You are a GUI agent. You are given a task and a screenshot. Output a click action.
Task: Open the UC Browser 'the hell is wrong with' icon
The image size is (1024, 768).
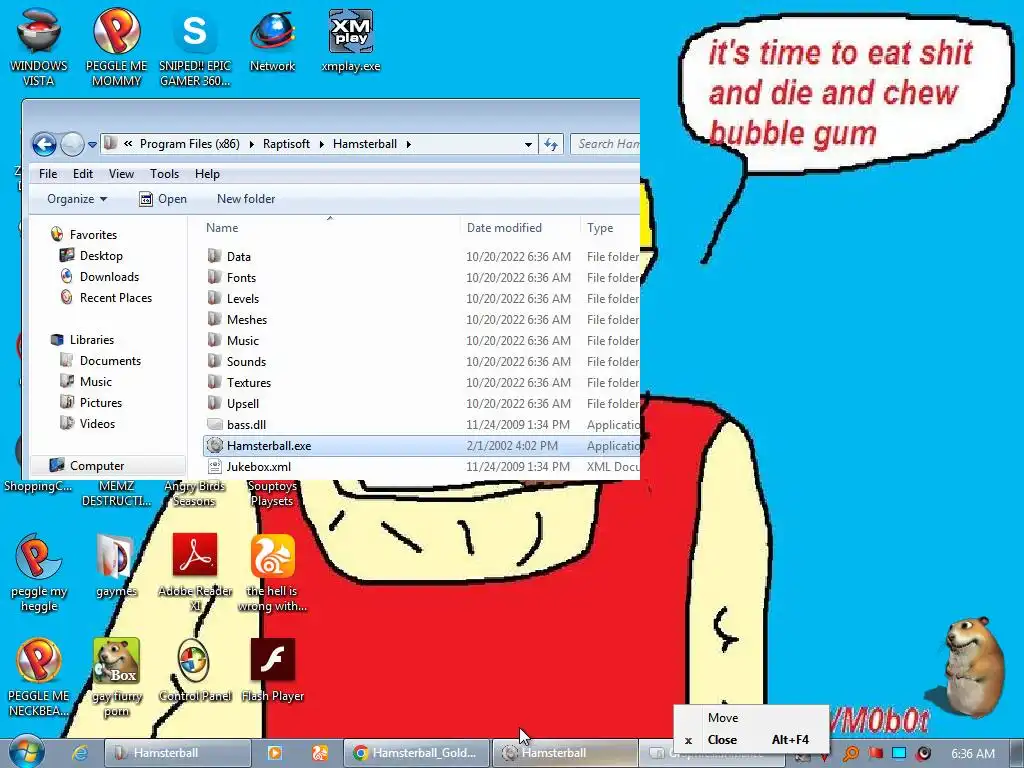[272, 573]
